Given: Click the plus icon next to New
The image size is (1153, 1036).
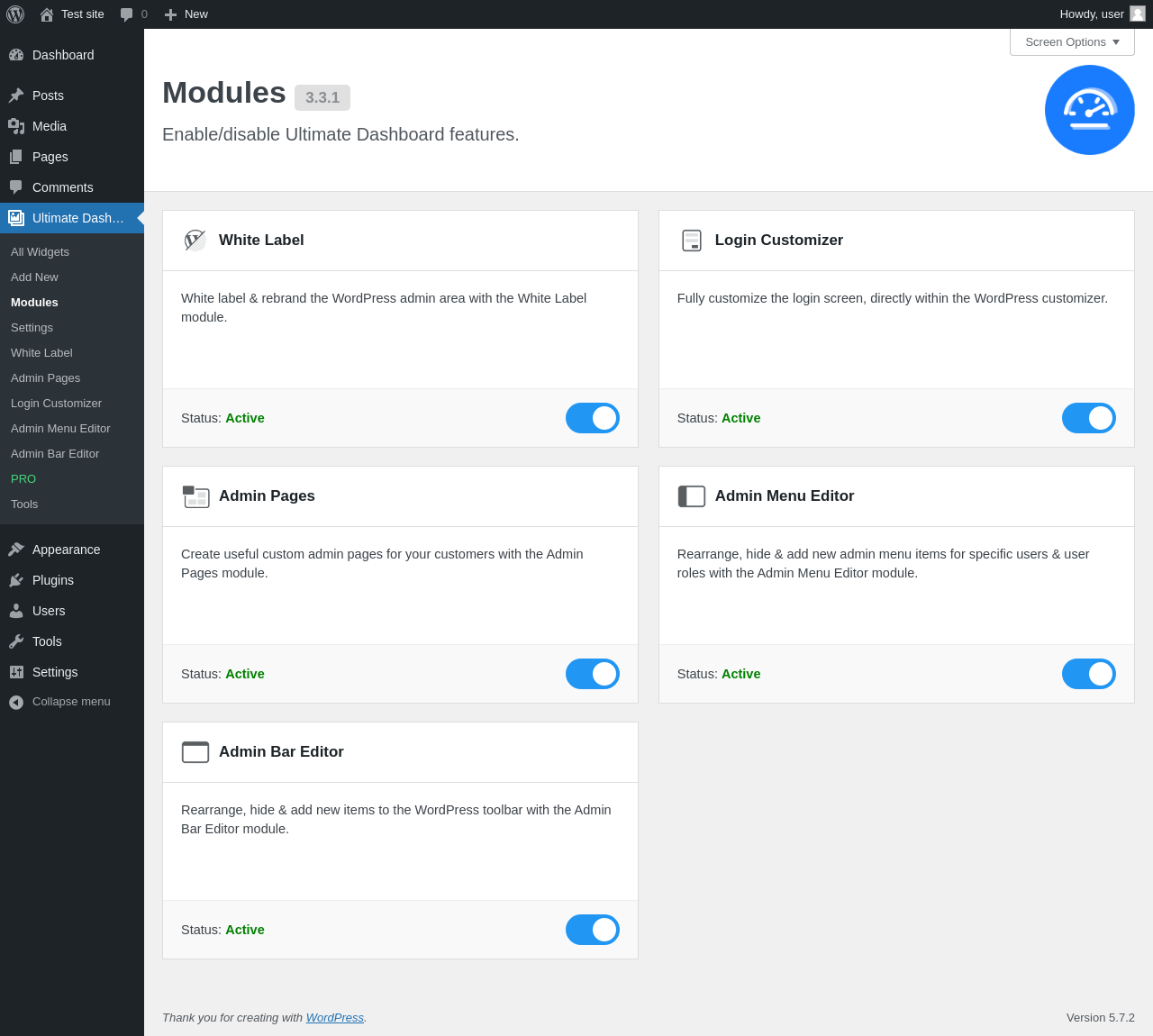Looking at the screenshot, I should 170,14.
